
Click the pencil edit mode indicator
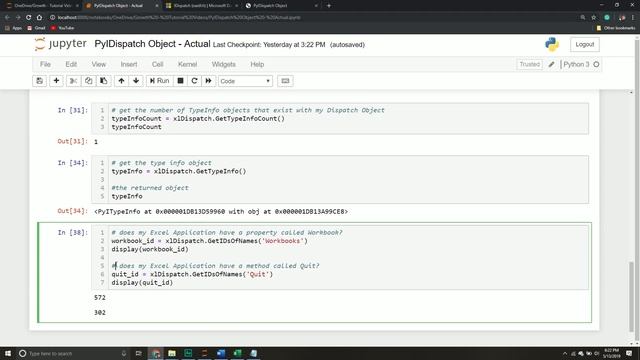[551, 64]
